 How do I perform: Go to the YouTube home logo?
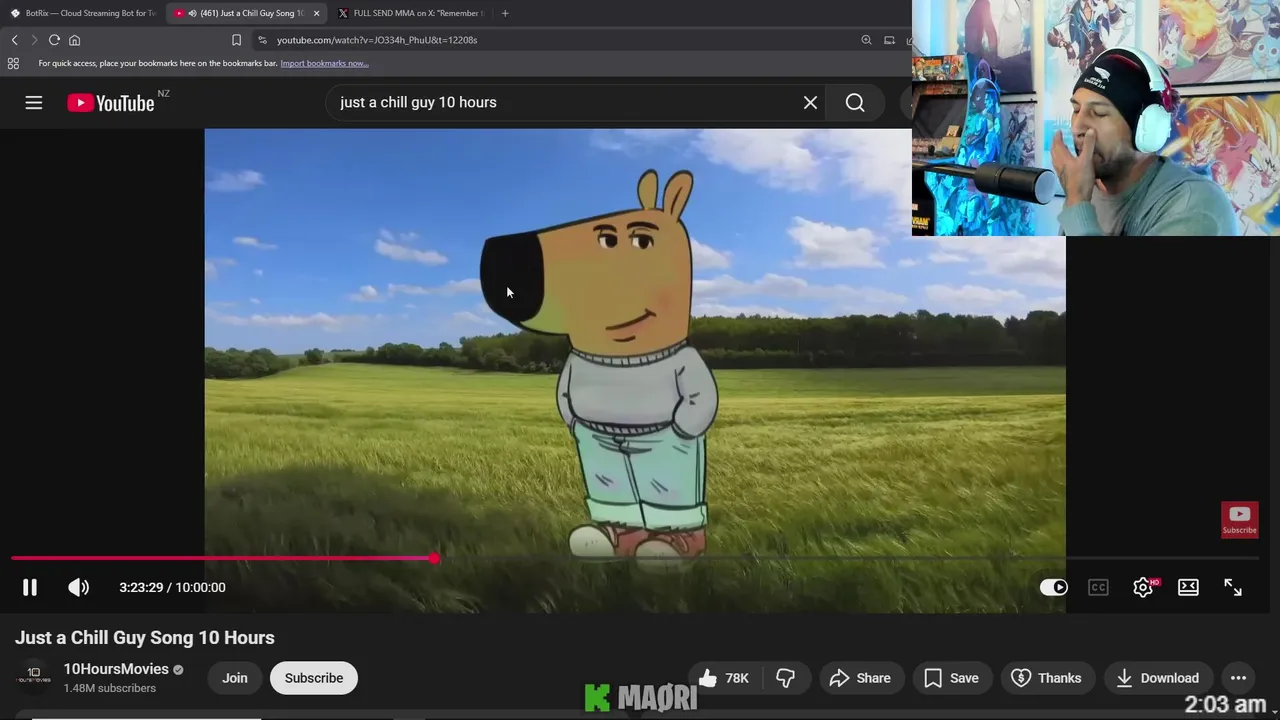[x=110, y=103]
